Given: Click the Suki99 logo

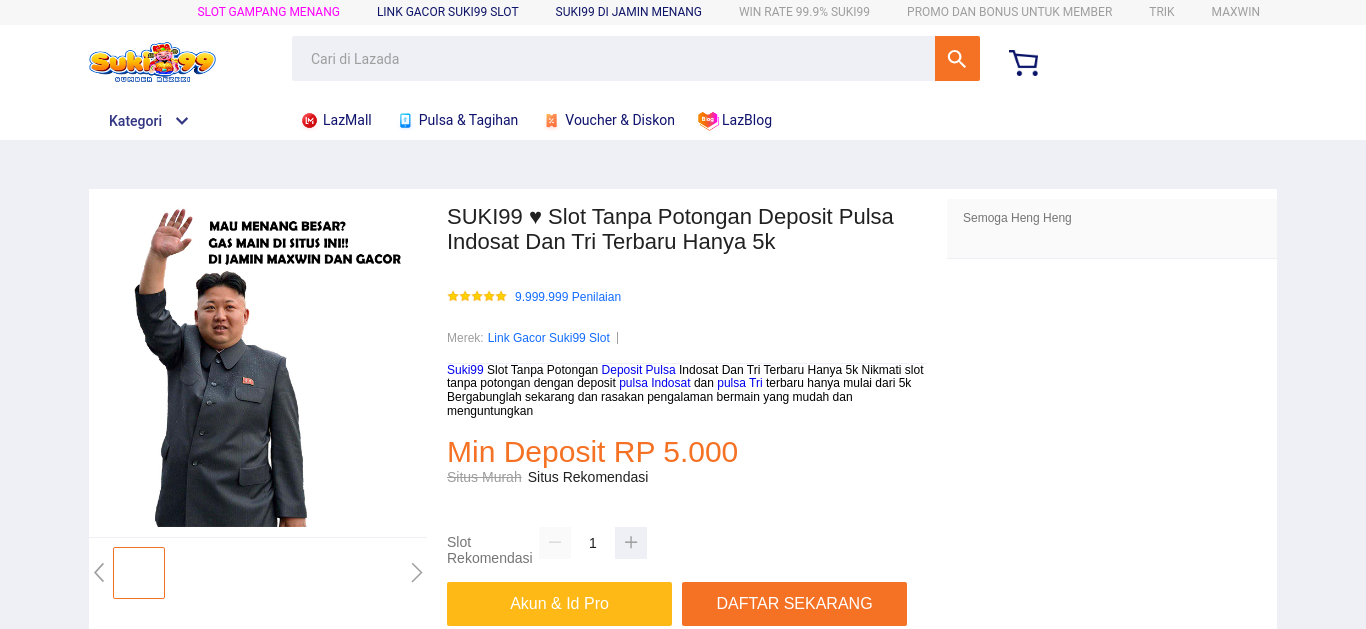Looking at the screenshot, I should coord(152,62).
